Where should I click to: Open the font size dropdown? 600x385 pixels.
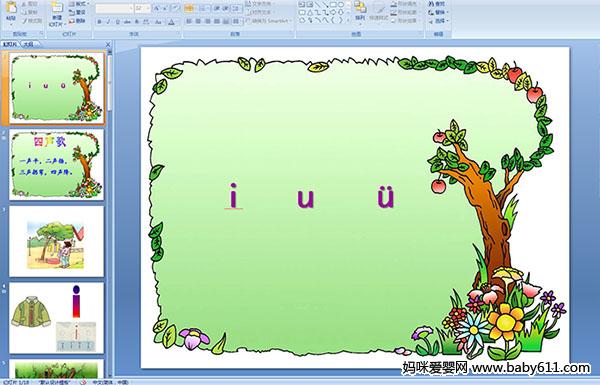(148, 8)
